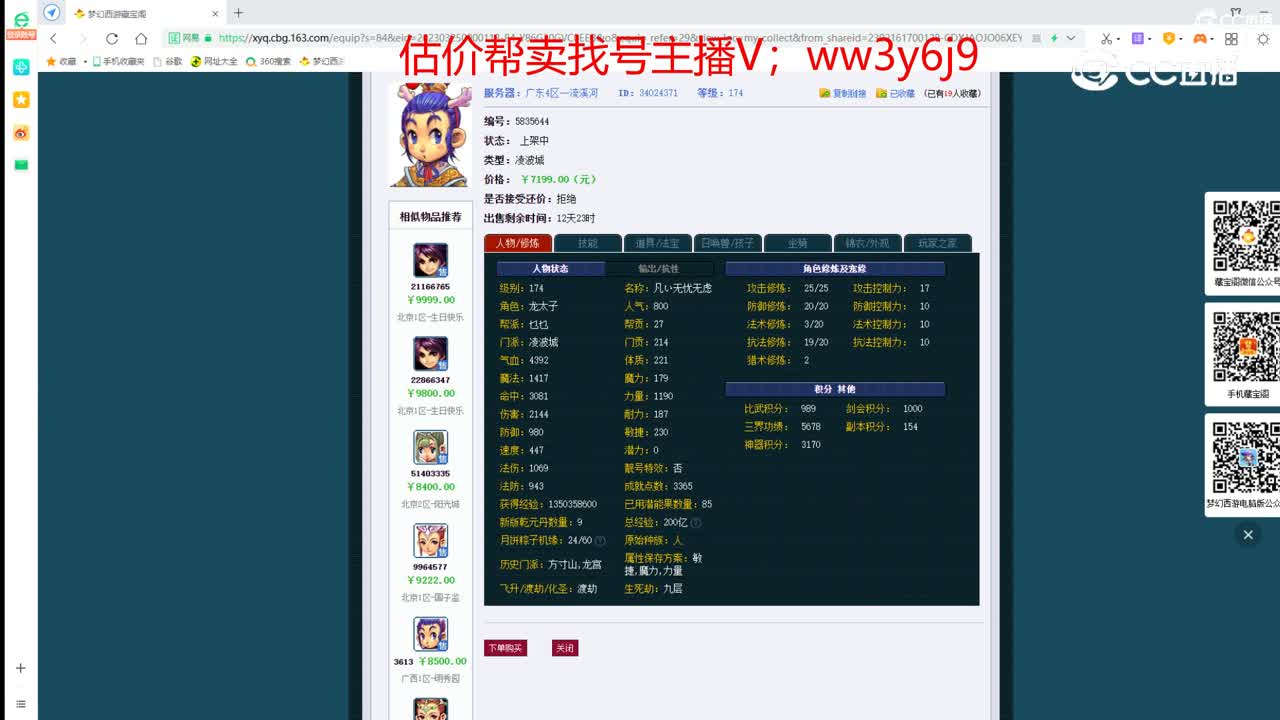Click the green lightning speed mode icon
This screenshot has width=1280, height=720.
(1054, 38)
